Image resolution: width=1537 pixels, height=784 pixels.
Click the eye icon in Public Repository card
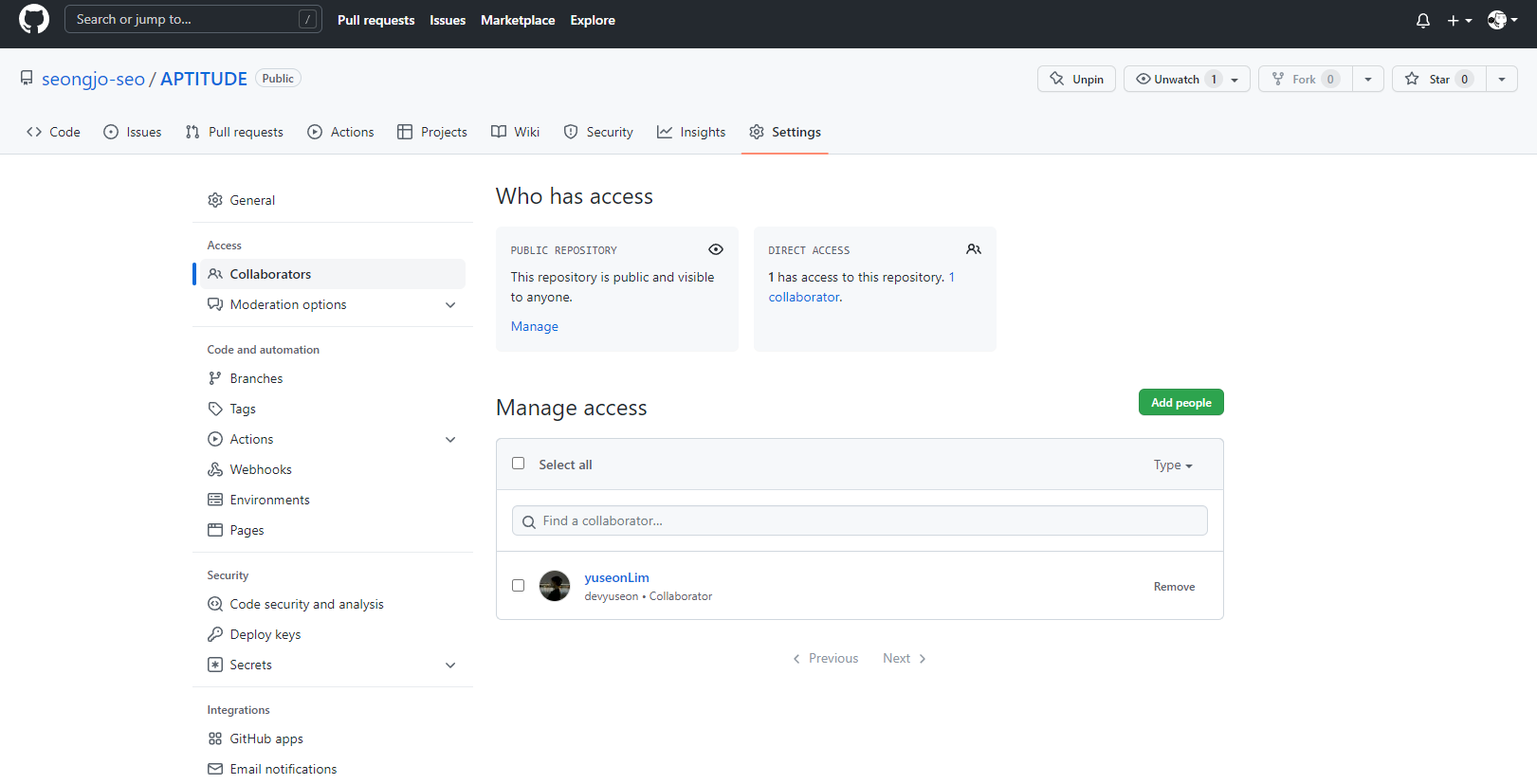[x=716, y=249]
